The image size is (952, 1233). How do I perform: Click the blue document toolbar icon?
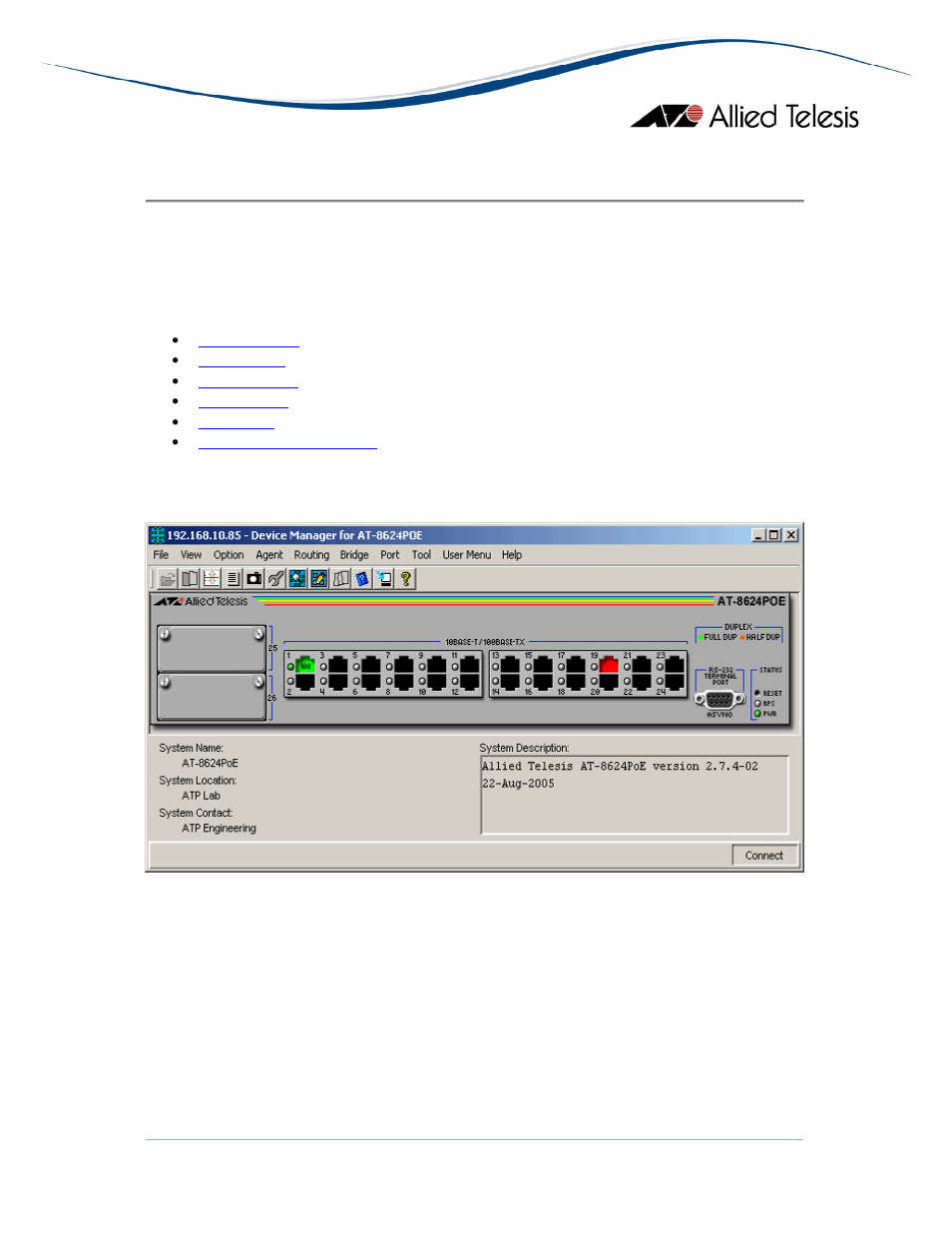362,578
